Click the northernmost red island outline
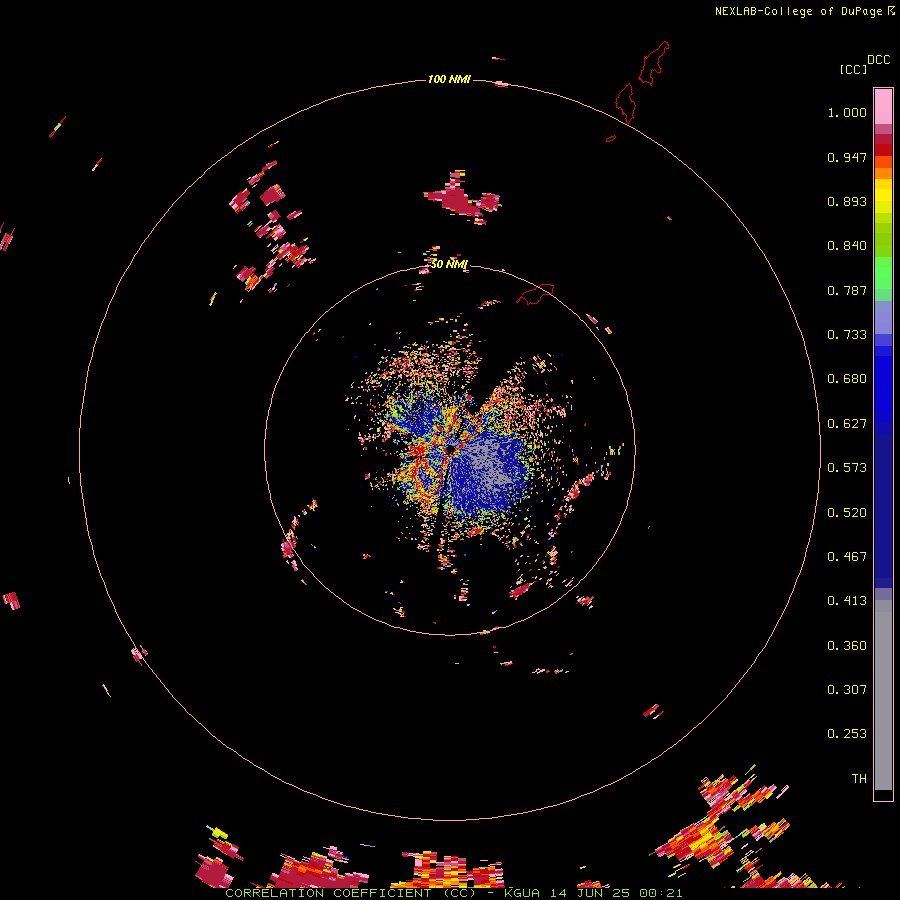 654,63
